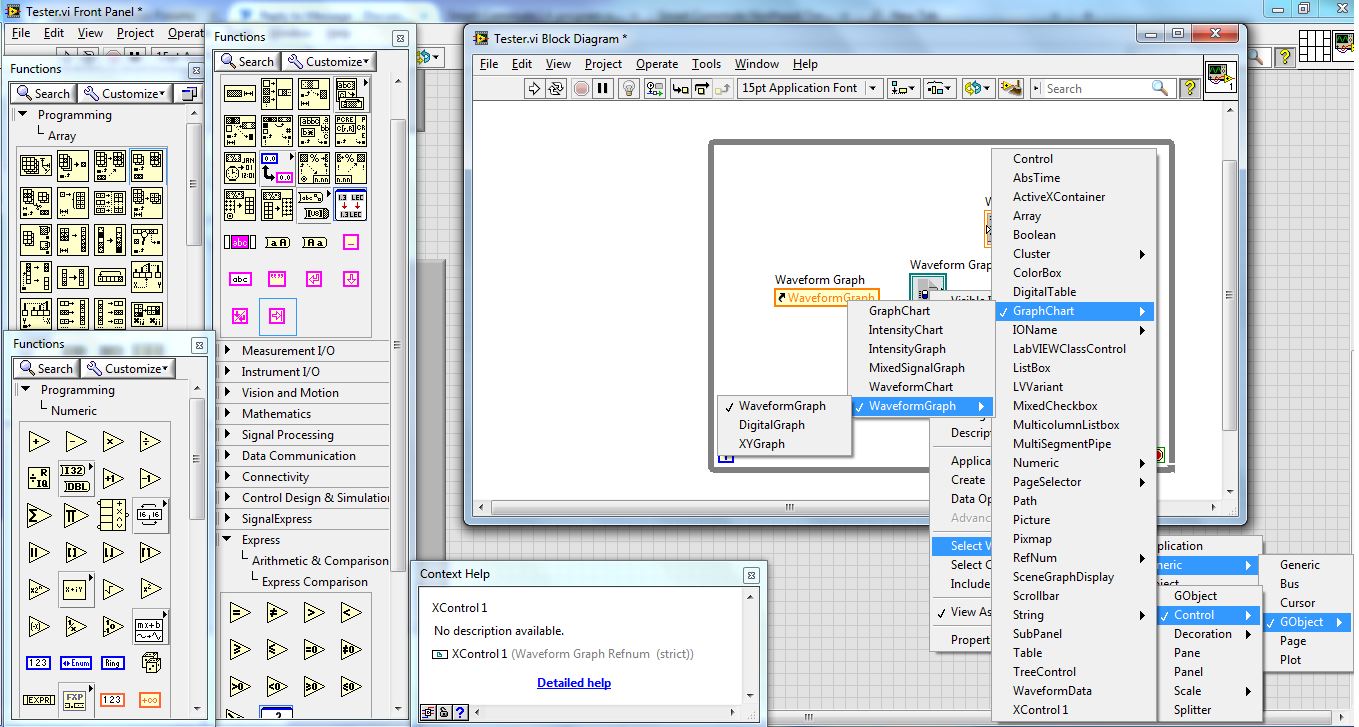Select the Multiply function in Numeric palette

coord(113,441)
